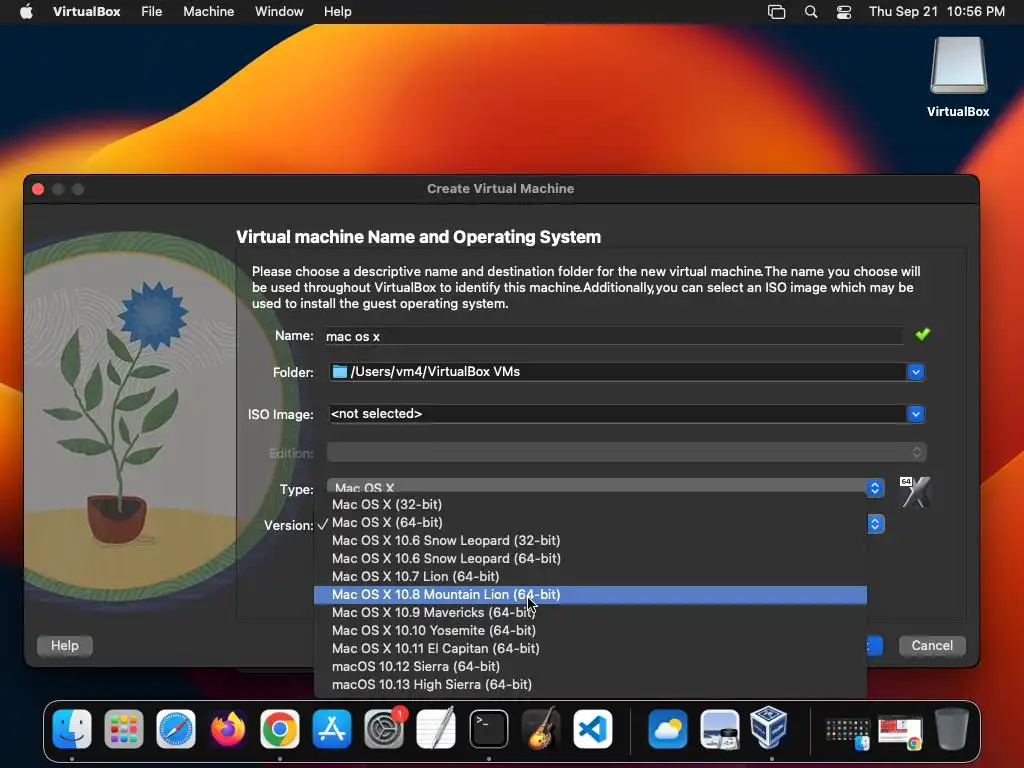Open Finder from the dock
This screenshot has width=1024, height=768.
[72, 729]
